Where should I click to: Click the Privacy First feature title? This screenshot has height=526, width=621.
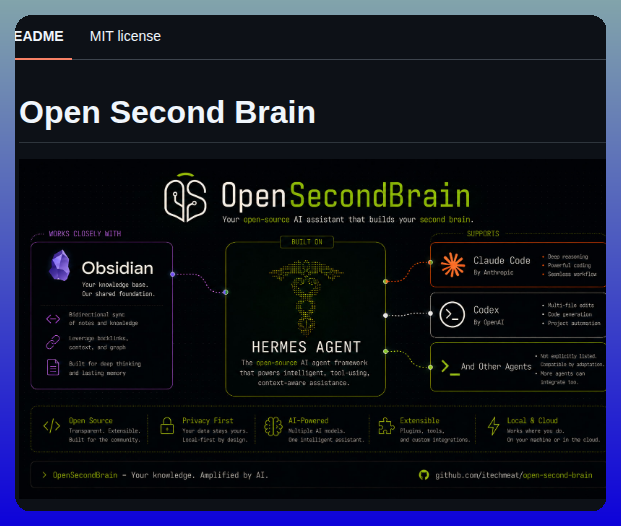pyautogui.click(x=208, y=421)
